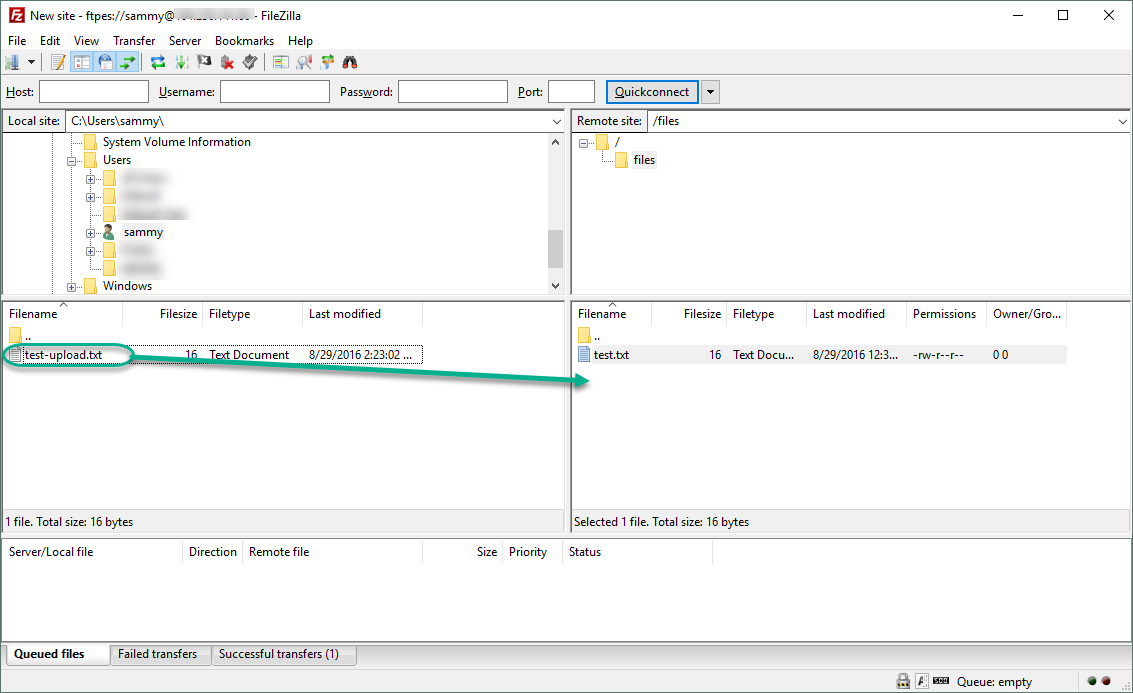Focus the Host input field
This screenshot has height=693, width=1133.
(x=94, y=92)
